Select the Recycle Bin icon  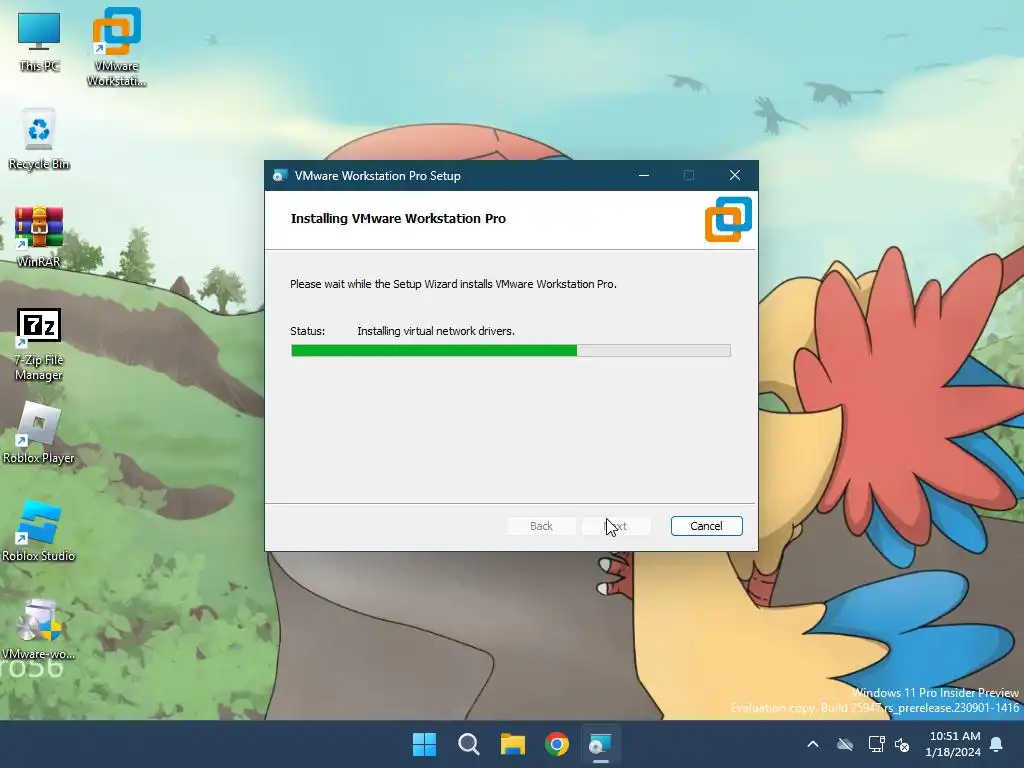pyautogui.click(x=39, y=139)
